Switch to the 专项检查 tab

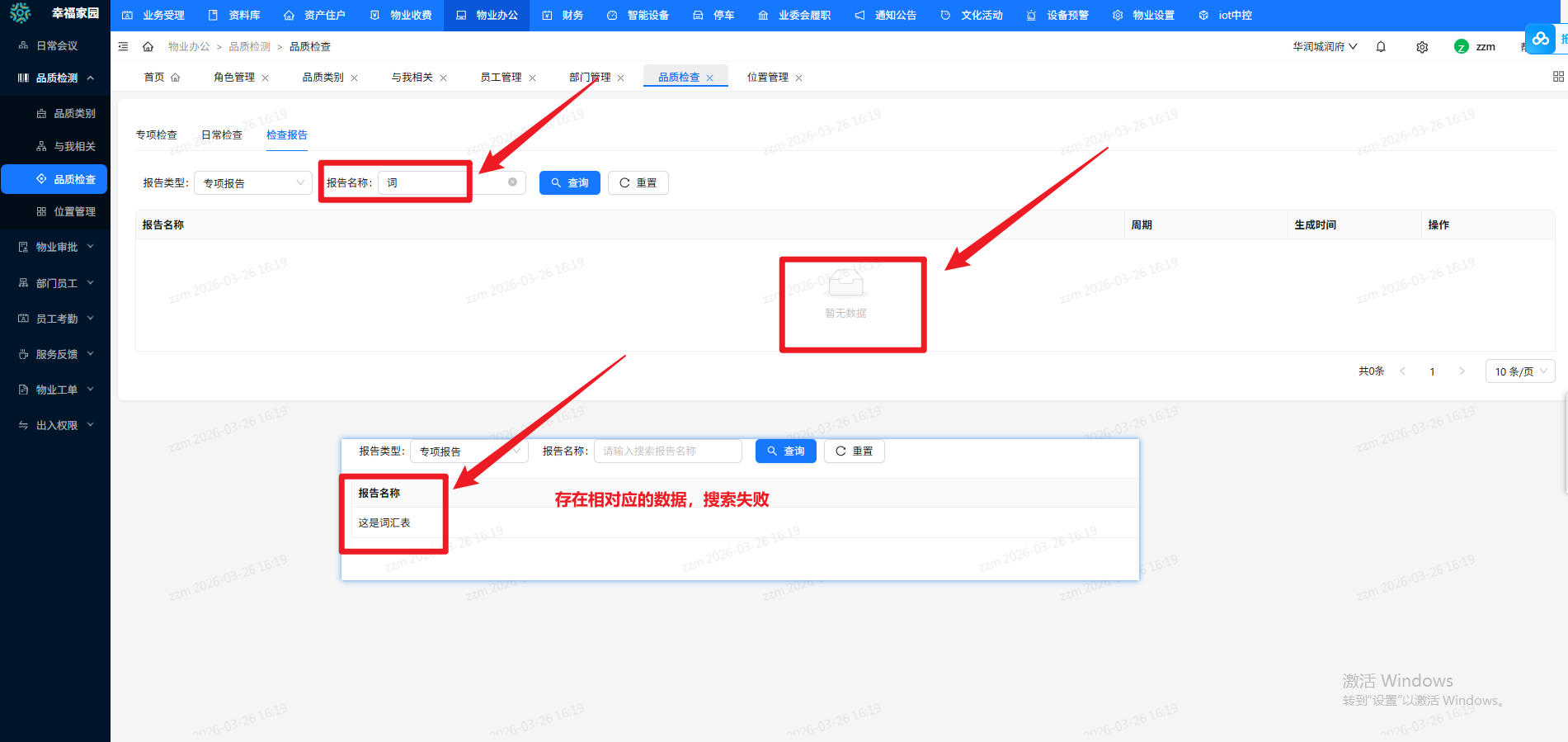point(156,135)
